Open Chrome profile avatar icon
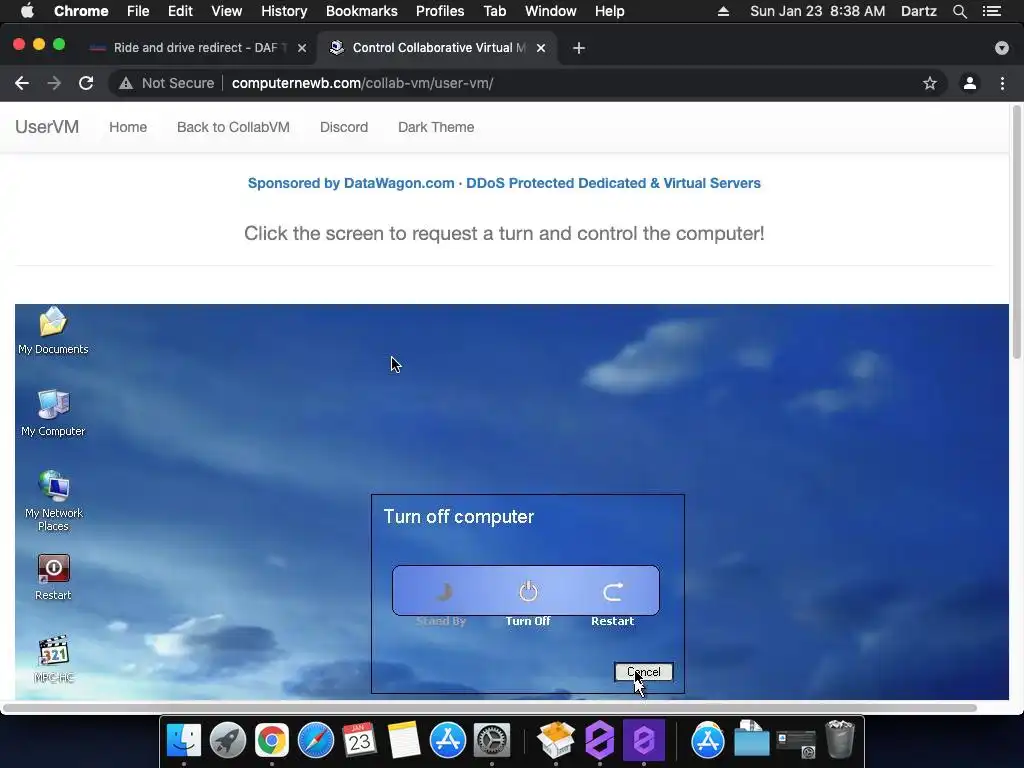 [970, 83]
